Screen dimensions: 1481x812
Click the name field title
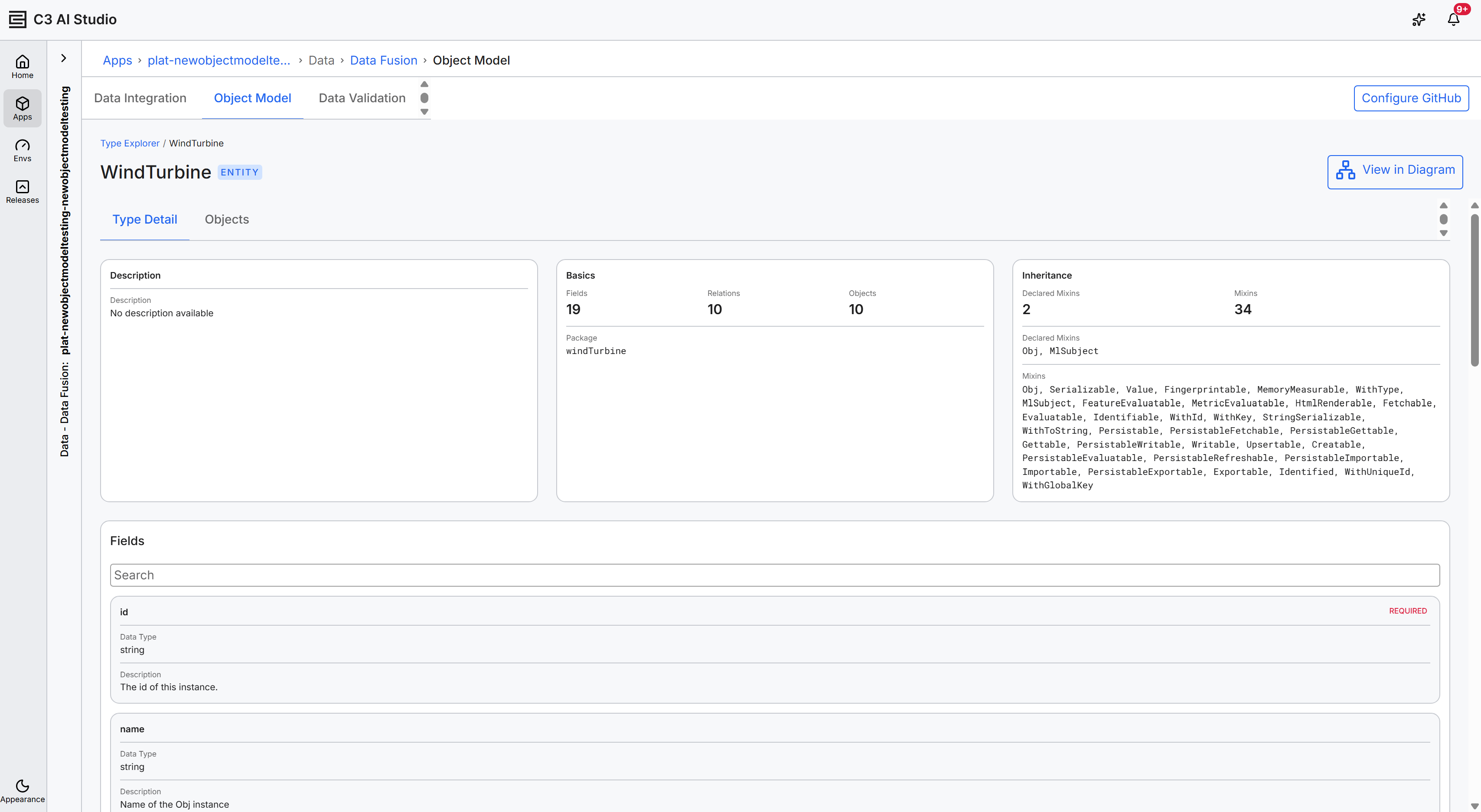point(132,729)
